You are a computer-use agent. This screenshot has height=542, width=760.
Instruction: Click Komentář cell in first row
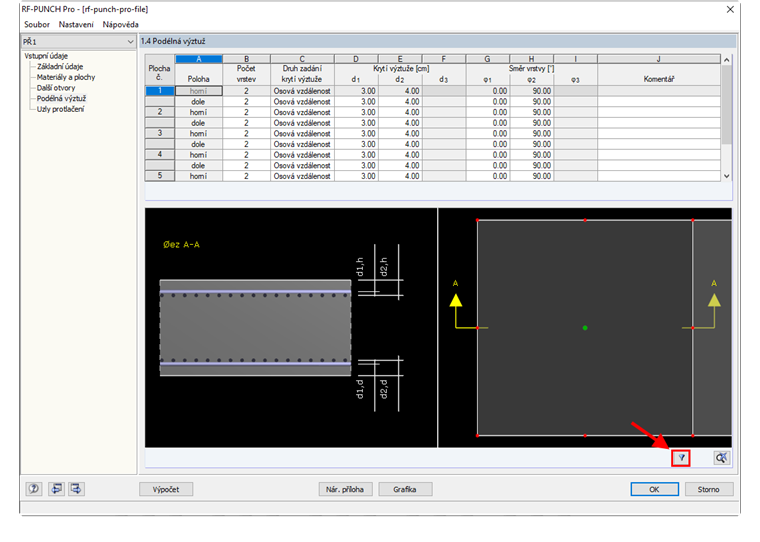[x=659, y=91]
